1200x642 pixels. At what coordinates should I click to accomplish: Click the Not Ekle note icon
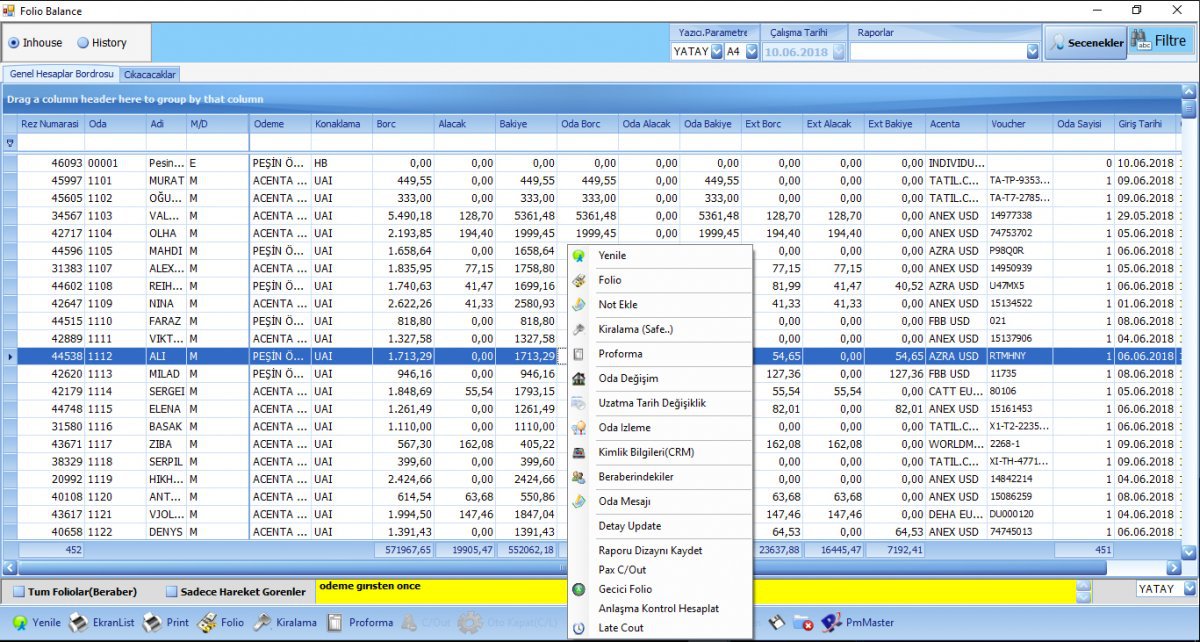point(578,305)
